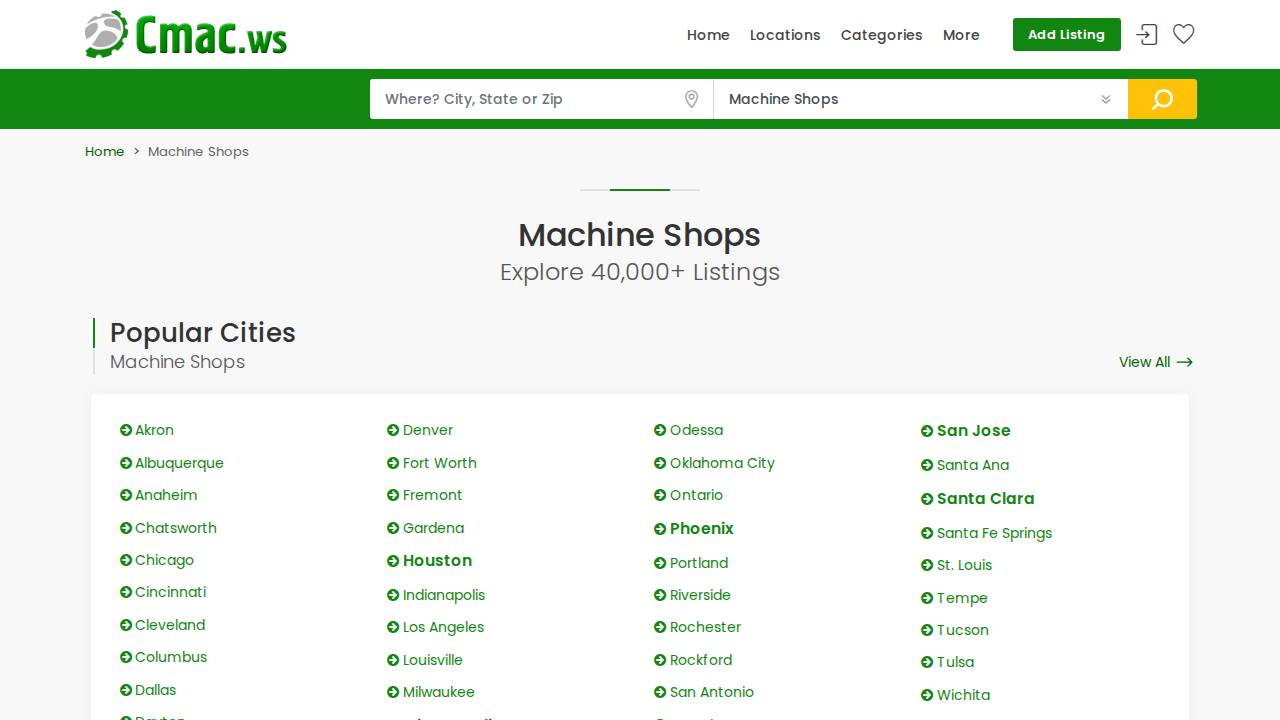Click the arrow icon next to View All

tap(1185, 362)
